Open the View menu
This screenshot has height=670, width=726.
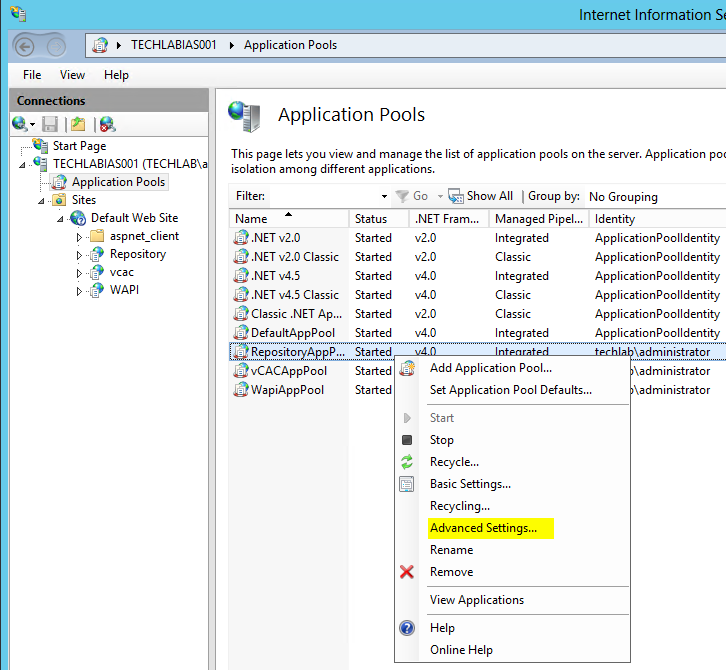[x=72, y=75]
